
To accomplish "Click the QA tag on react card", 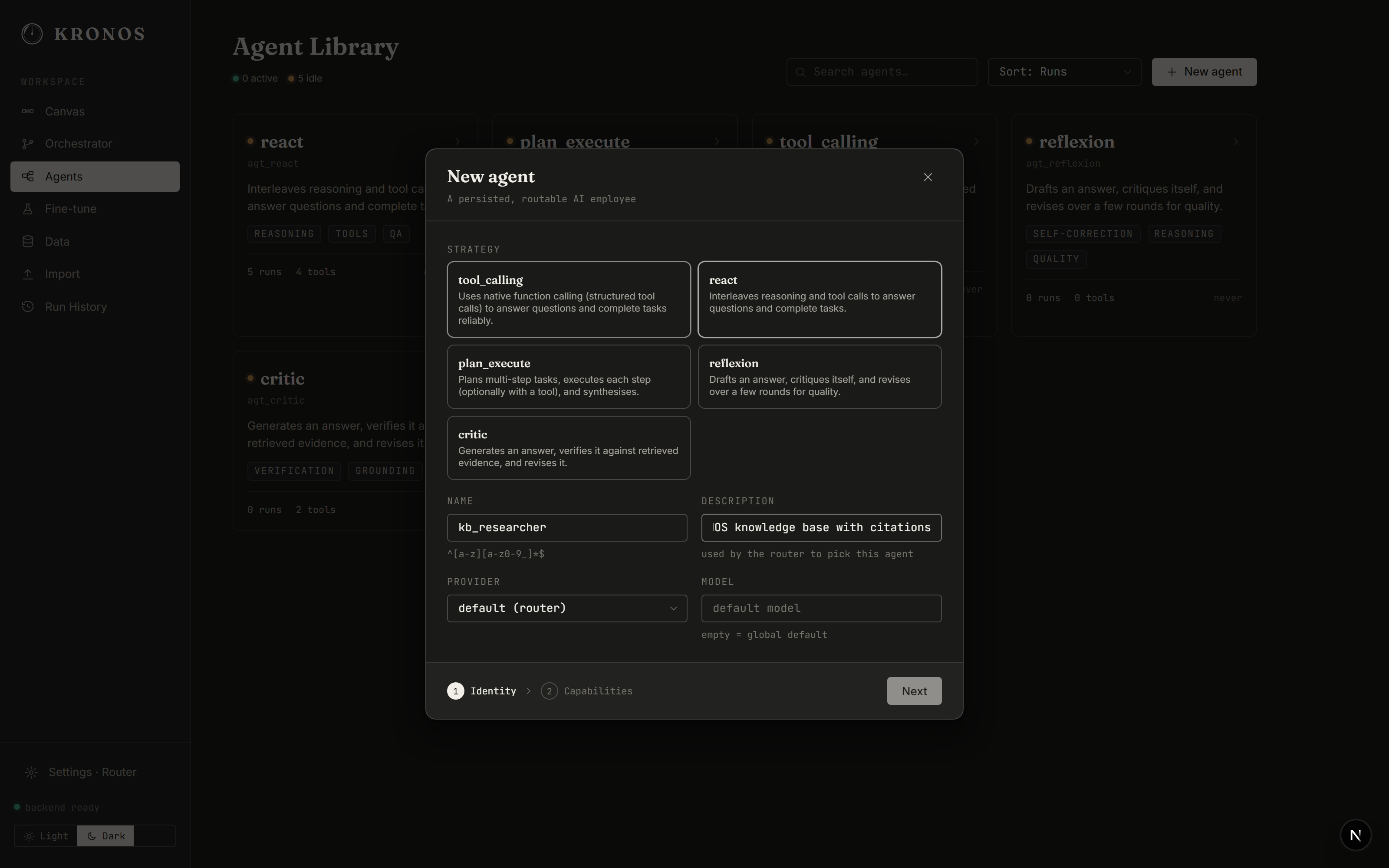I will pos(396,233).
